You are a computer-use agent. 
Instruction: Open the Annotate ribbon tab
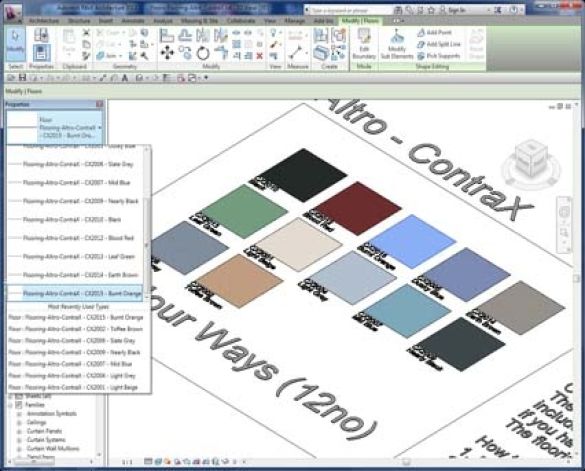133,21
